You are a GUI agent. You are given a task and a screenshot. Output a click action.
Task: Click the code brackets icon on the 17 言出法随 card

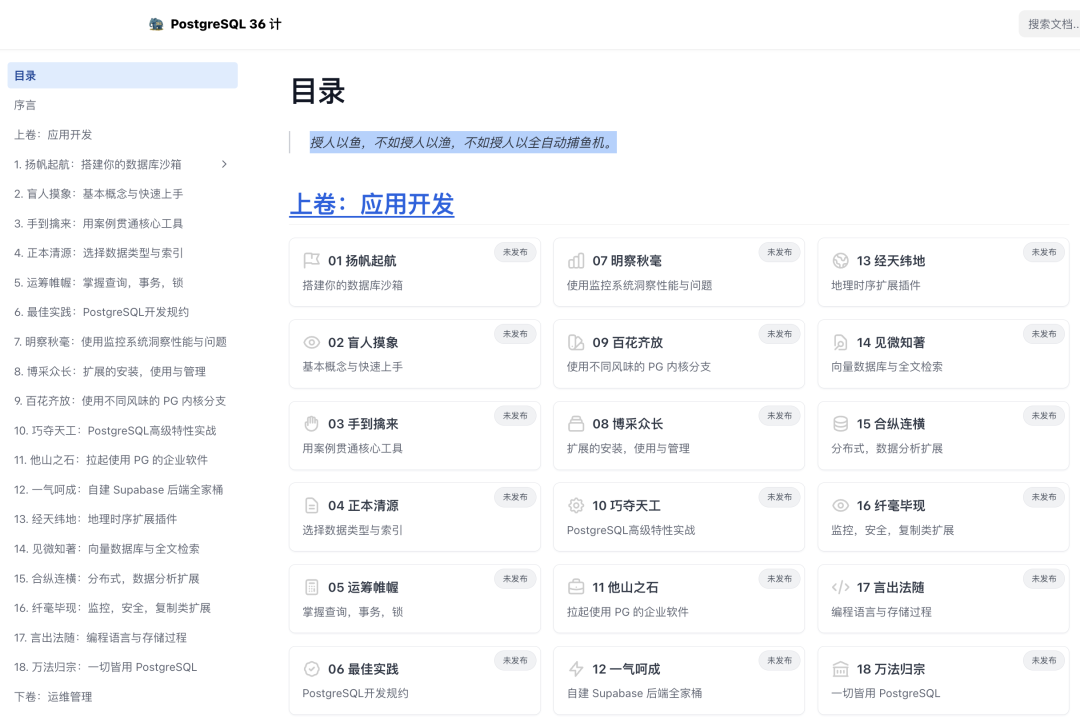tap(840, 587)
